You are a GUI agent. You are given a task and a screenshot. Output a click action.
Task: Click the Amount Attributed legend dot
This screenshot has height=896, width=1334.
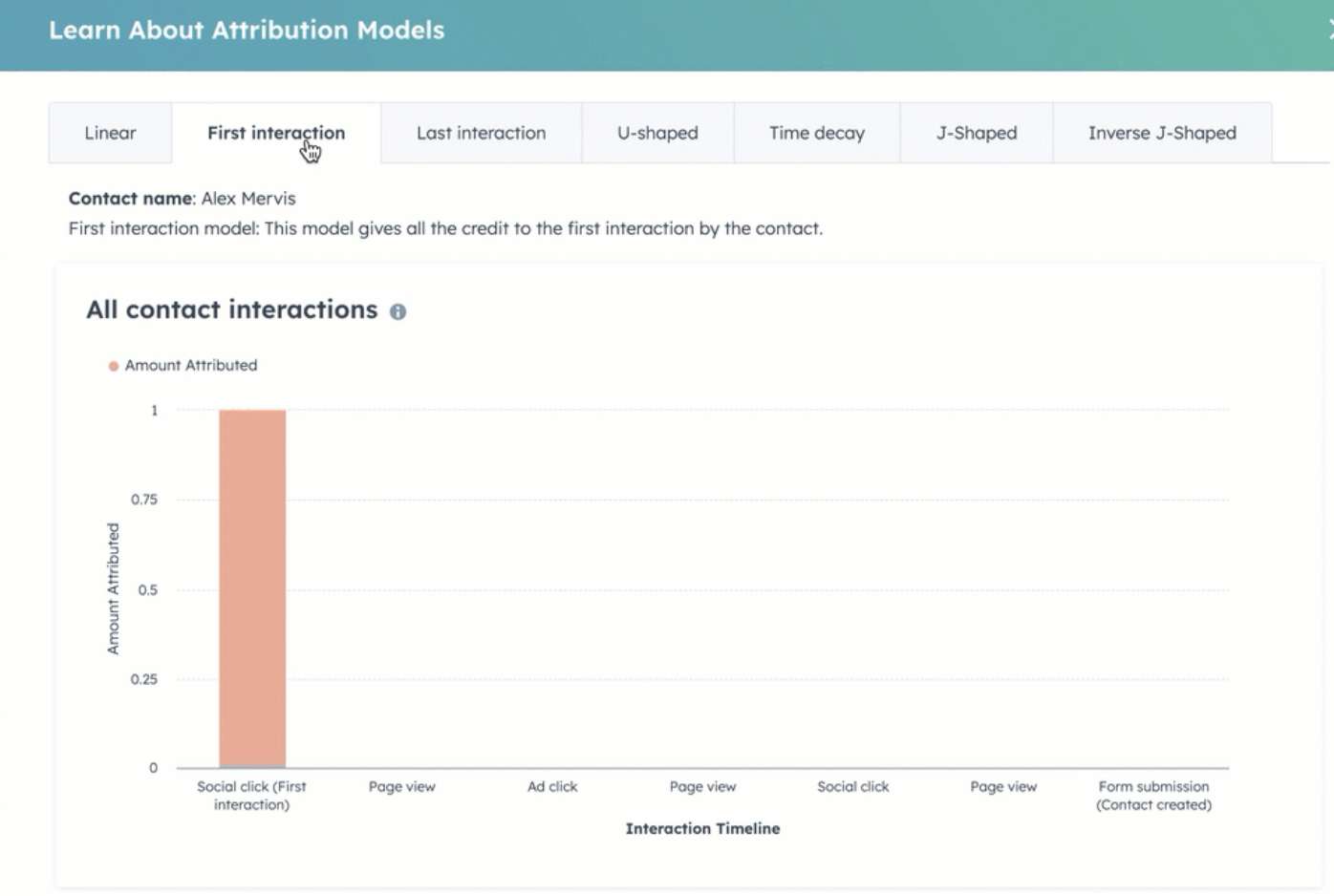tap(114, 366)
